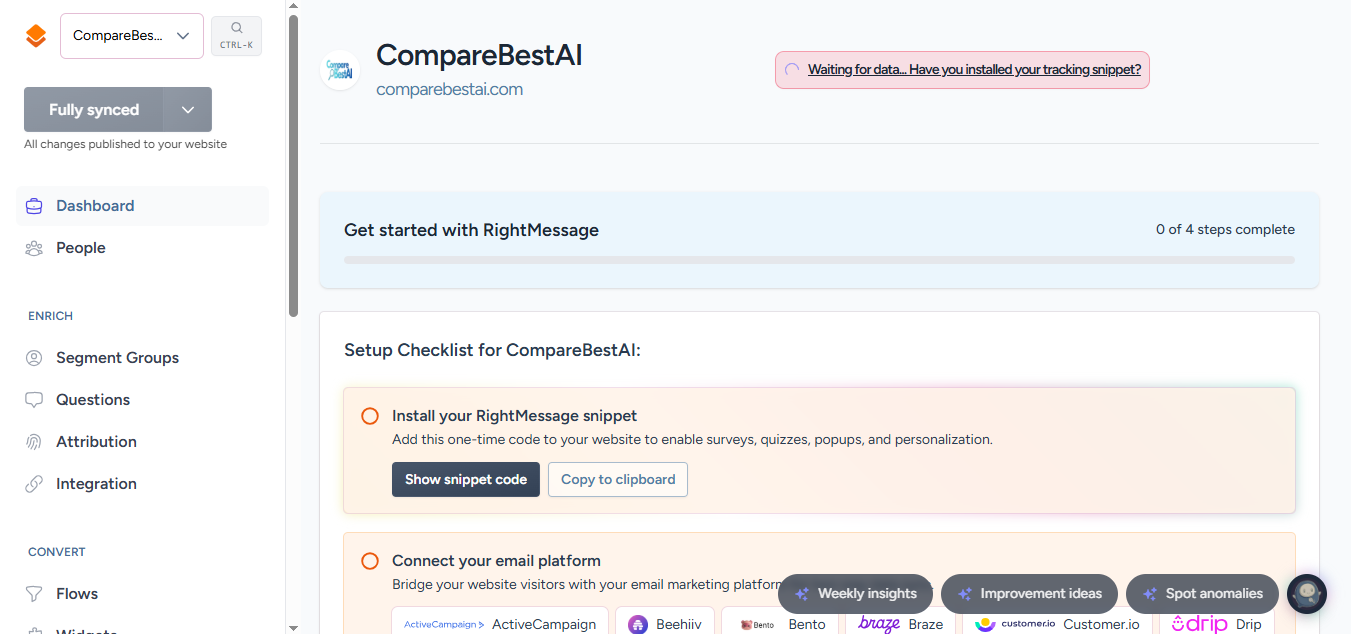
Task: Click the sidebar scroll down arrow
Action: [x=293, y=628]
